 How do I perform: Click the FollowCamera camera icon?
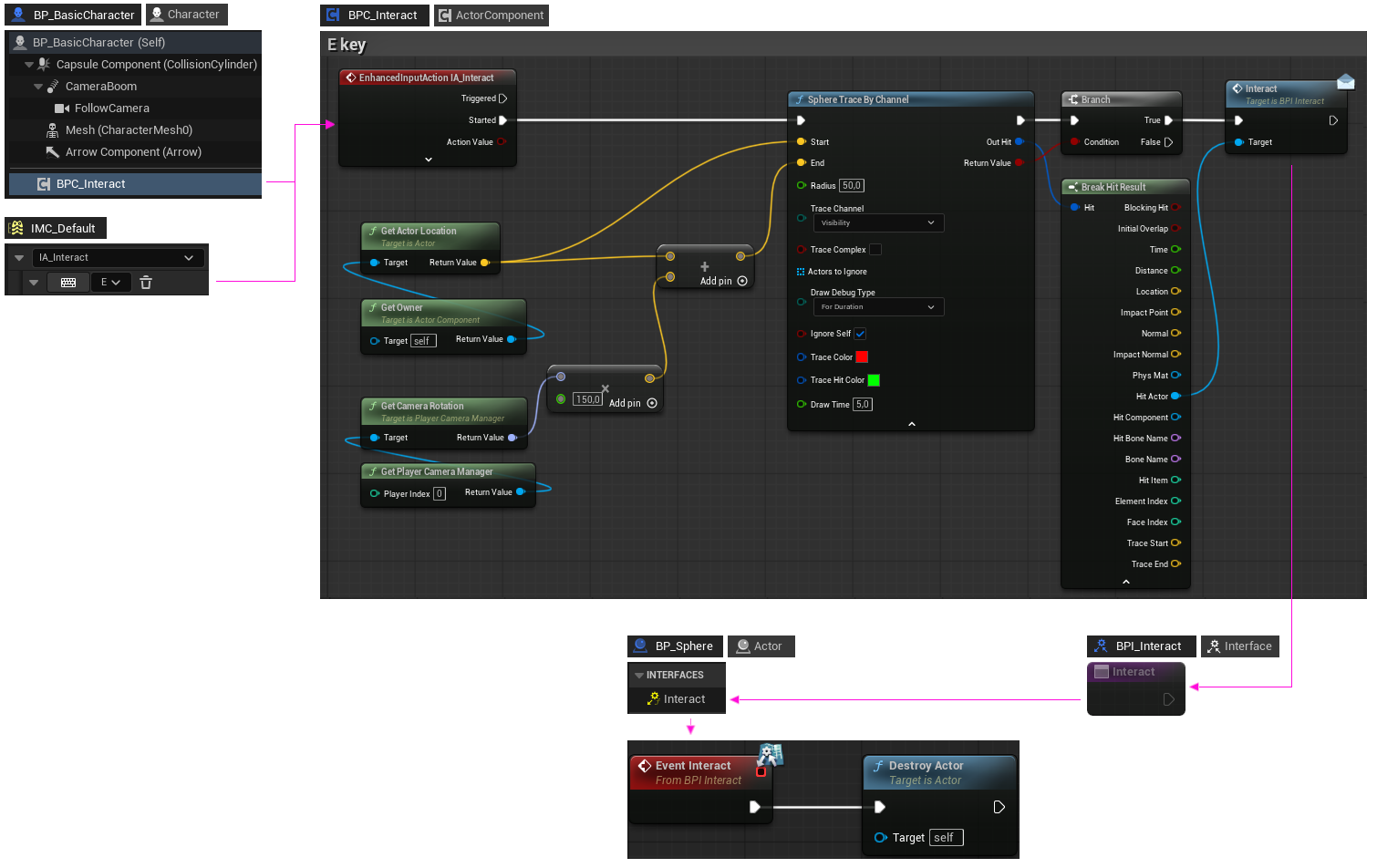(62, 108)
